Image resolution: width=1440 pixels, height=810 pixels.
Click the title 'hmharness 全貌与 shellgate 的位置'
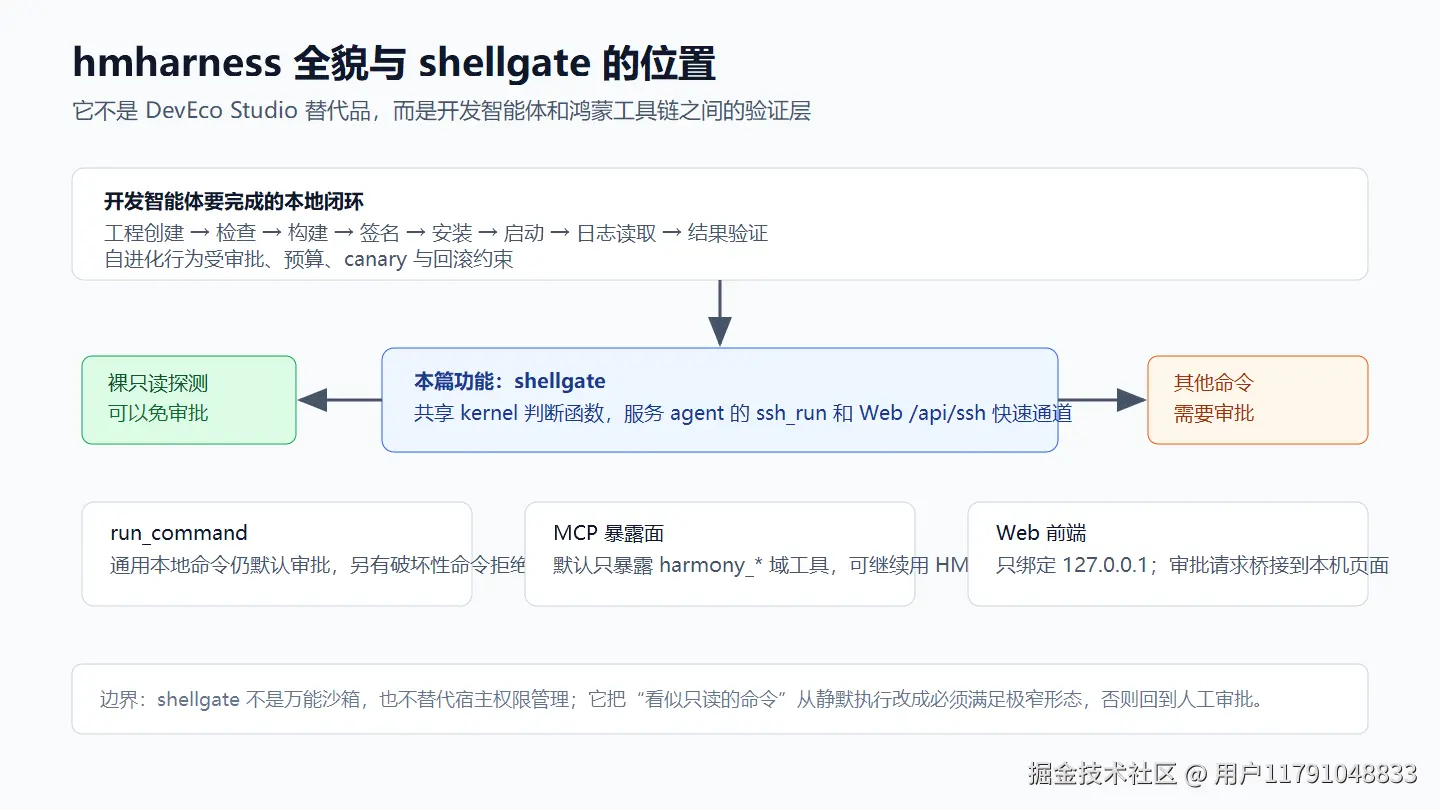394,64
